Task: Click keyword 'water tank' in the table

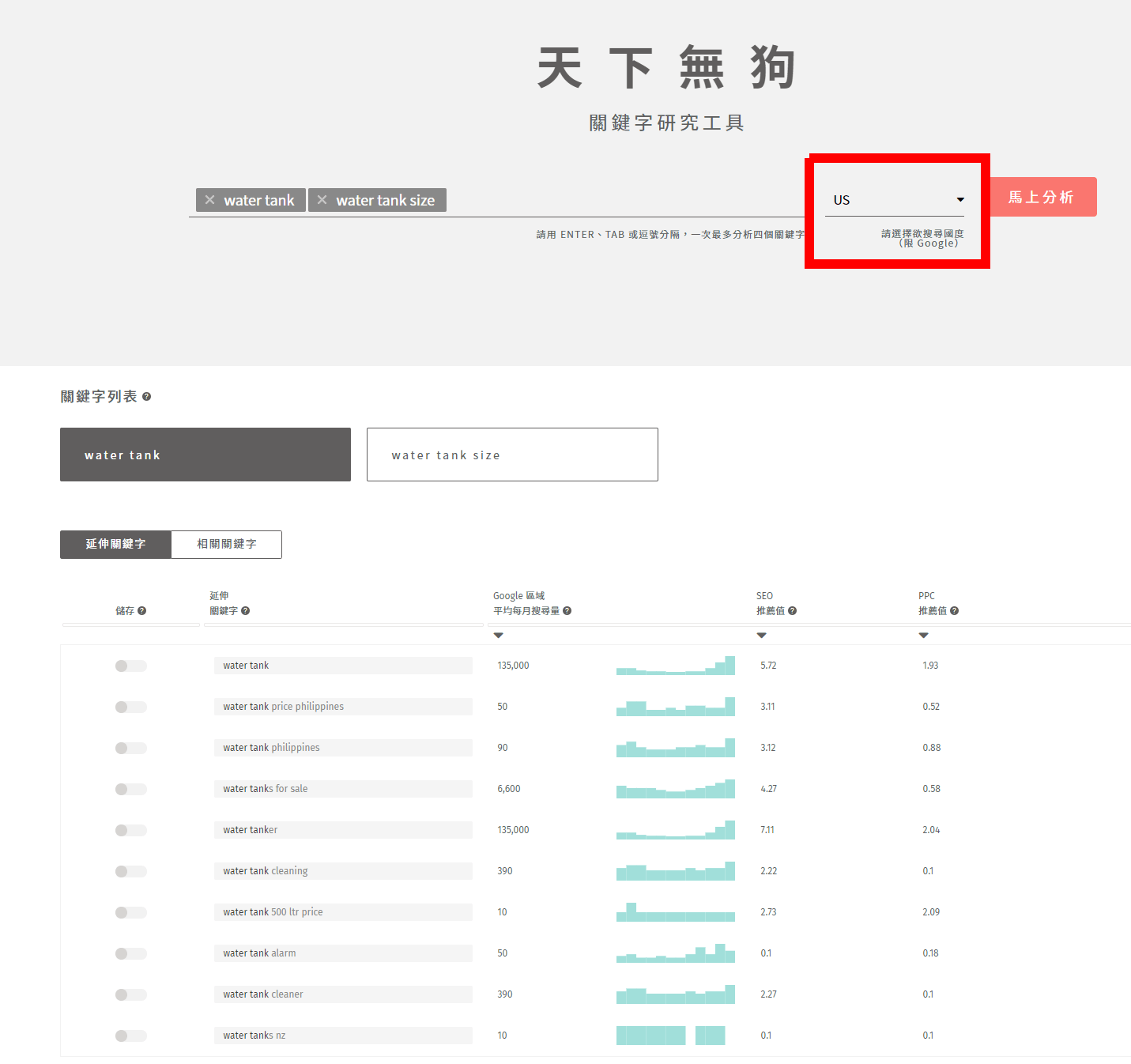Action: click(343, 666)
